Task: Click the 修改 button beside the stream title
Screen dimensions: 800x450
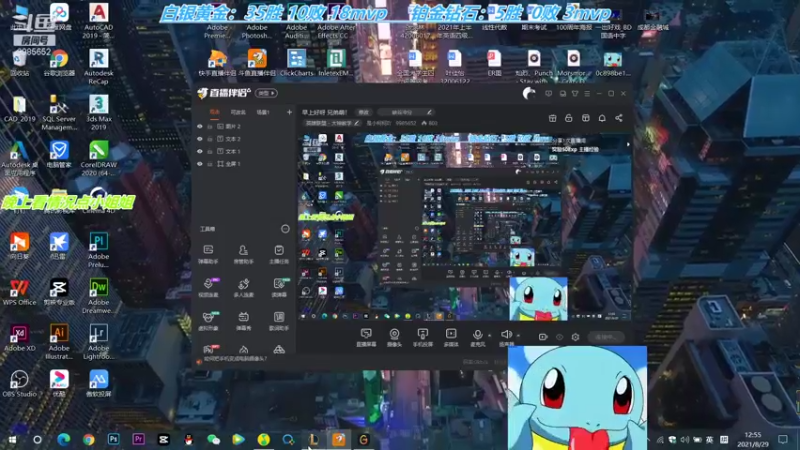Action: [x=363, y=112]
